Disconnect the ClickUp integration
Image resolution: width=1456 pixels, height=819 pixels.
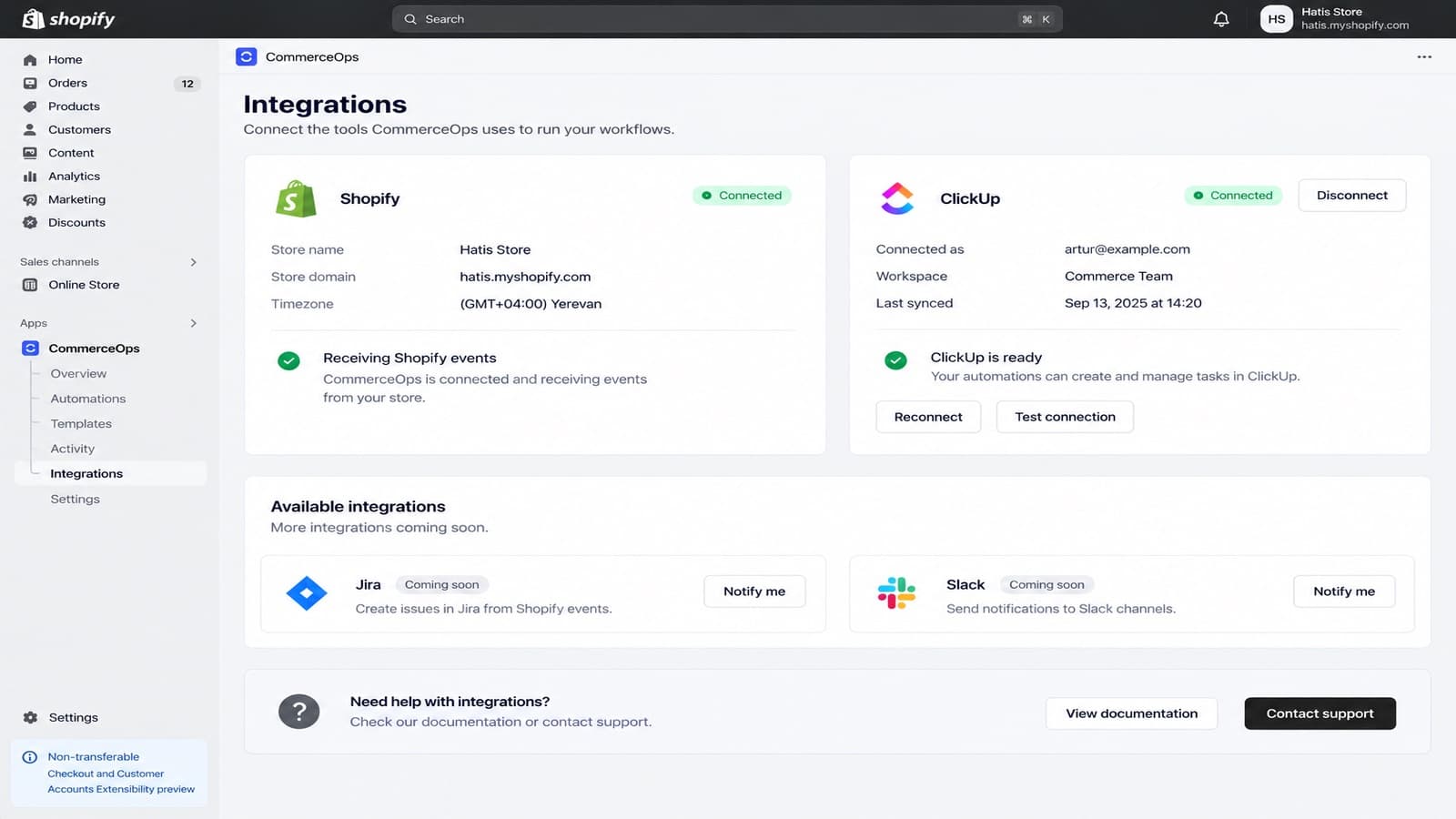pyautogui.click(x=1351, y=195)
